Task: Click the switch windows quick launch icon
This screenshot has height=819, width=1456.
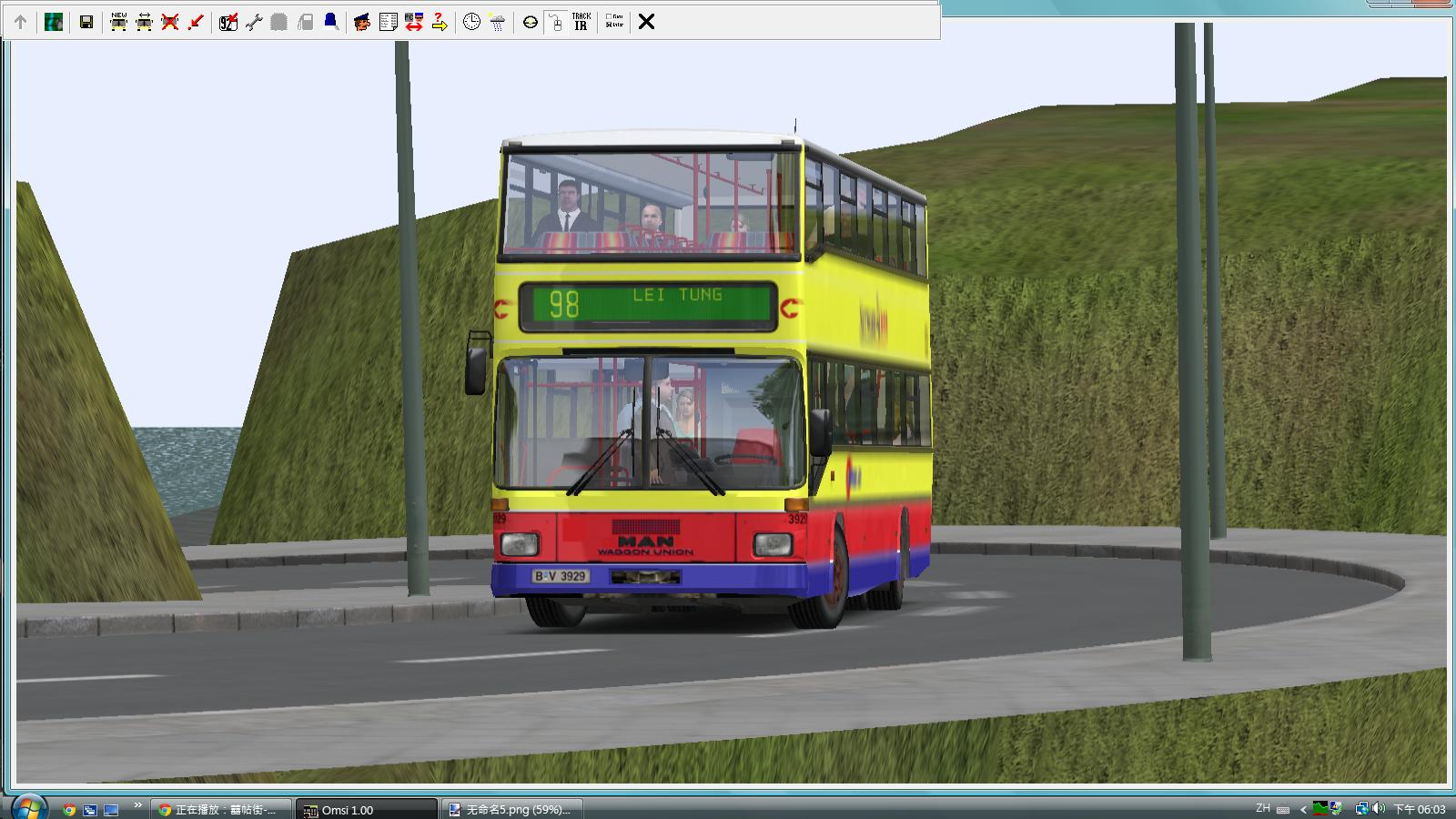Action: pos(90,810)
